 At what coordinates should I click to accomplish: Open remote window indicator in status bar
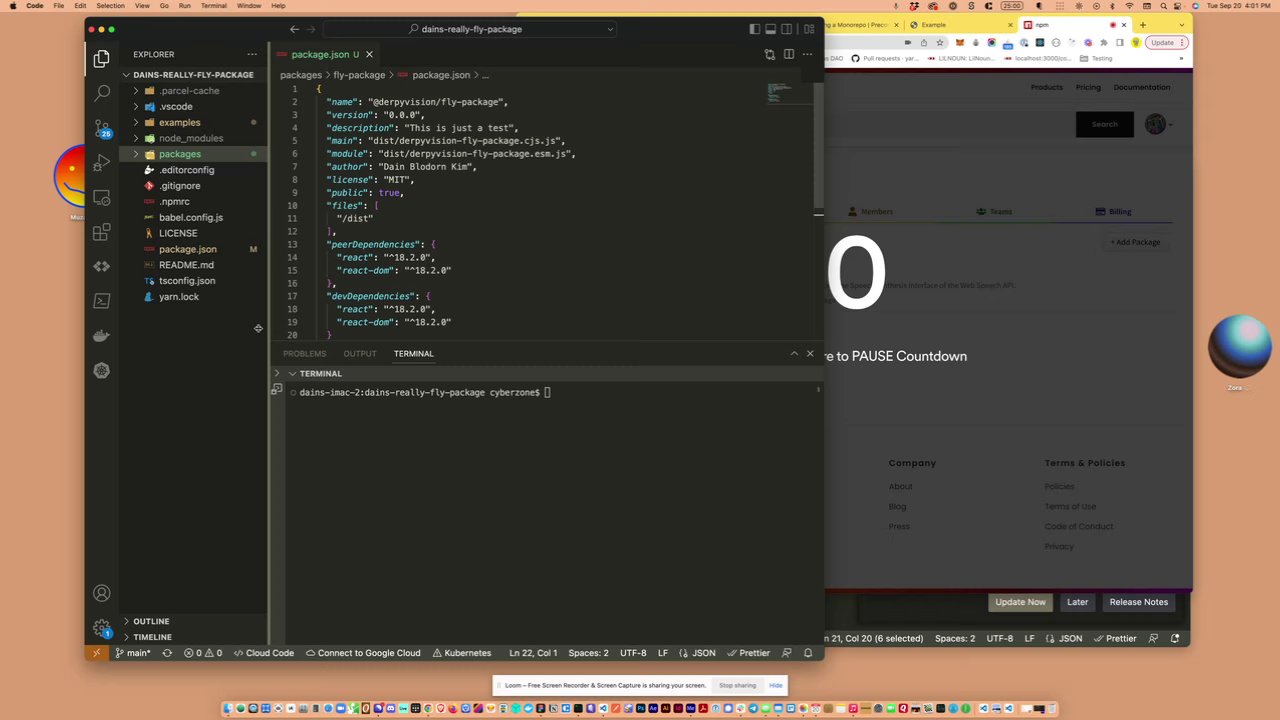tap(96, 653)
